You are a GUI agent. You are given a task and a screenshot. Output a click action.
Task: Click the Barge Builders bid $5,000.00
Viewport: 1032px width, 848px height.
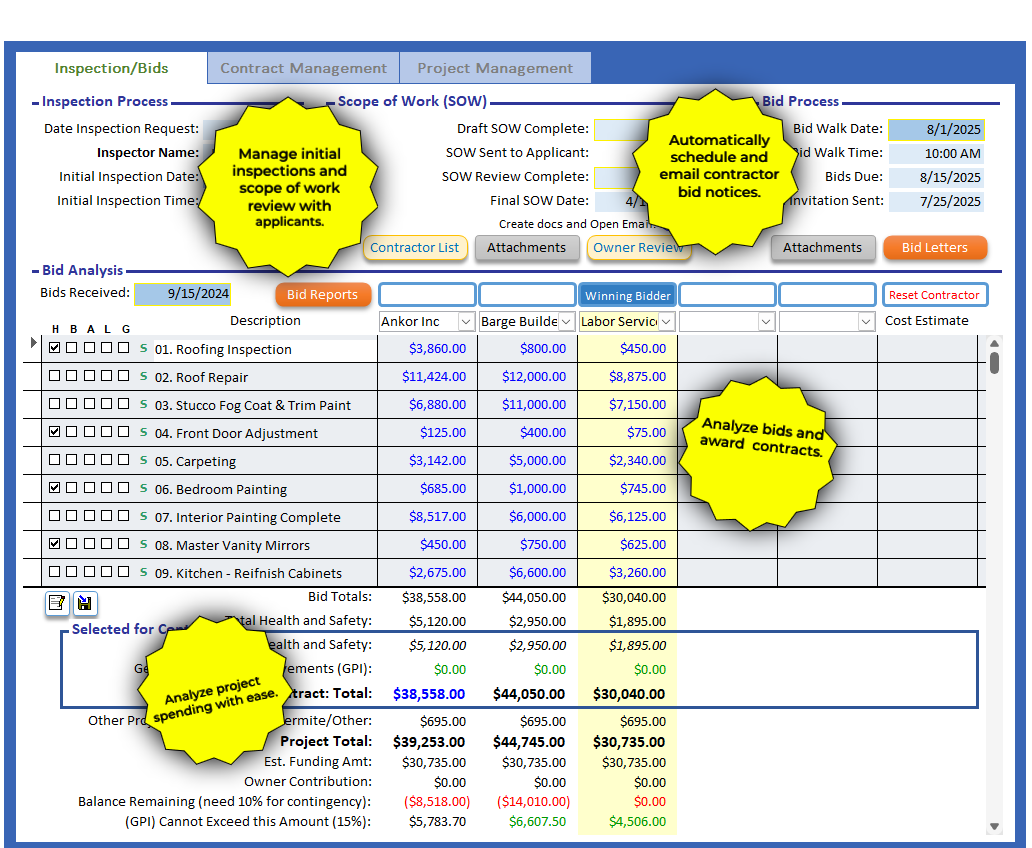click(537, 460)
